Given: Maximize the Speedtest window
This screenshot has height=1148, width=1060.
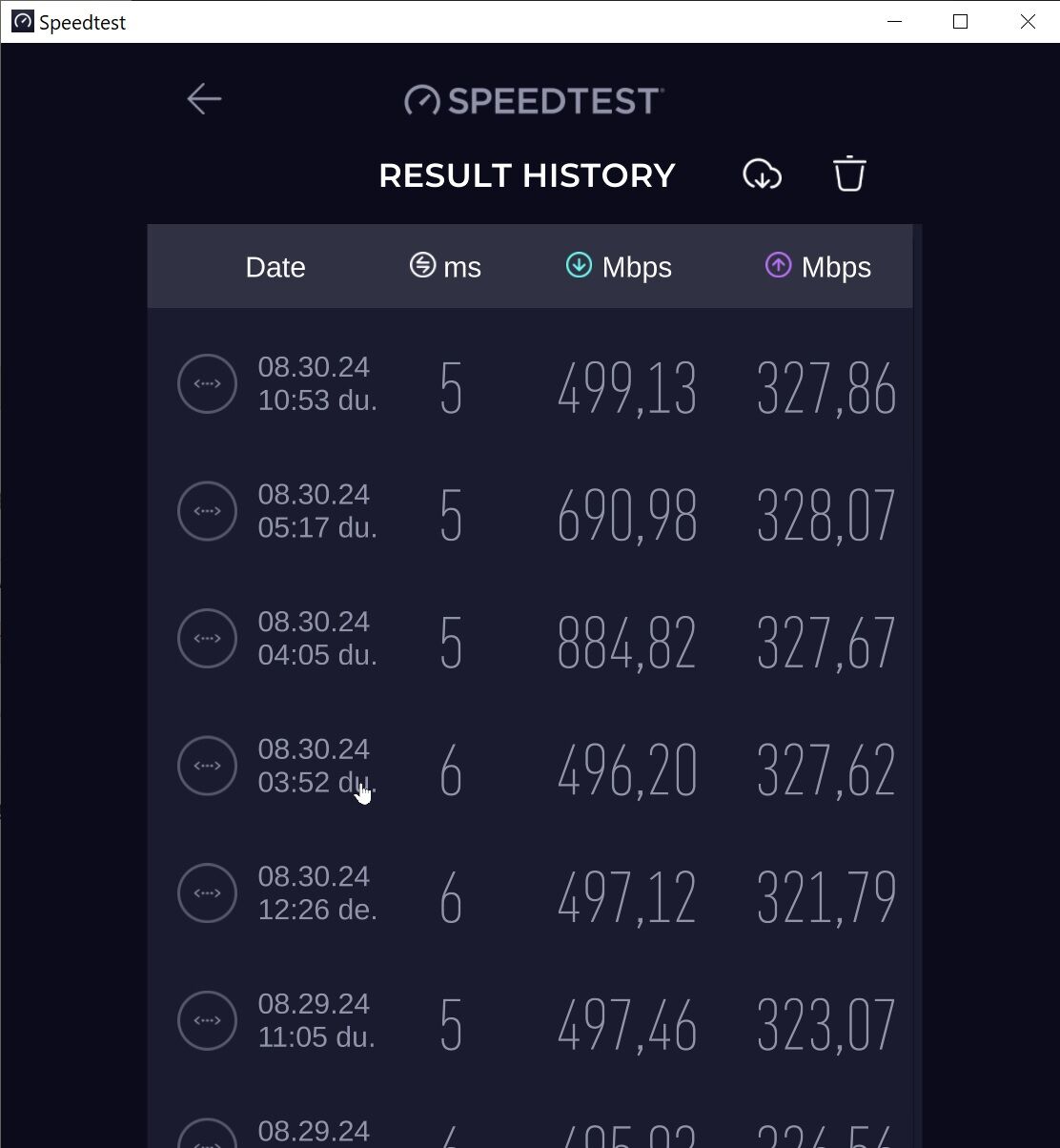Looking at the screenshot, I should point(961,22).
